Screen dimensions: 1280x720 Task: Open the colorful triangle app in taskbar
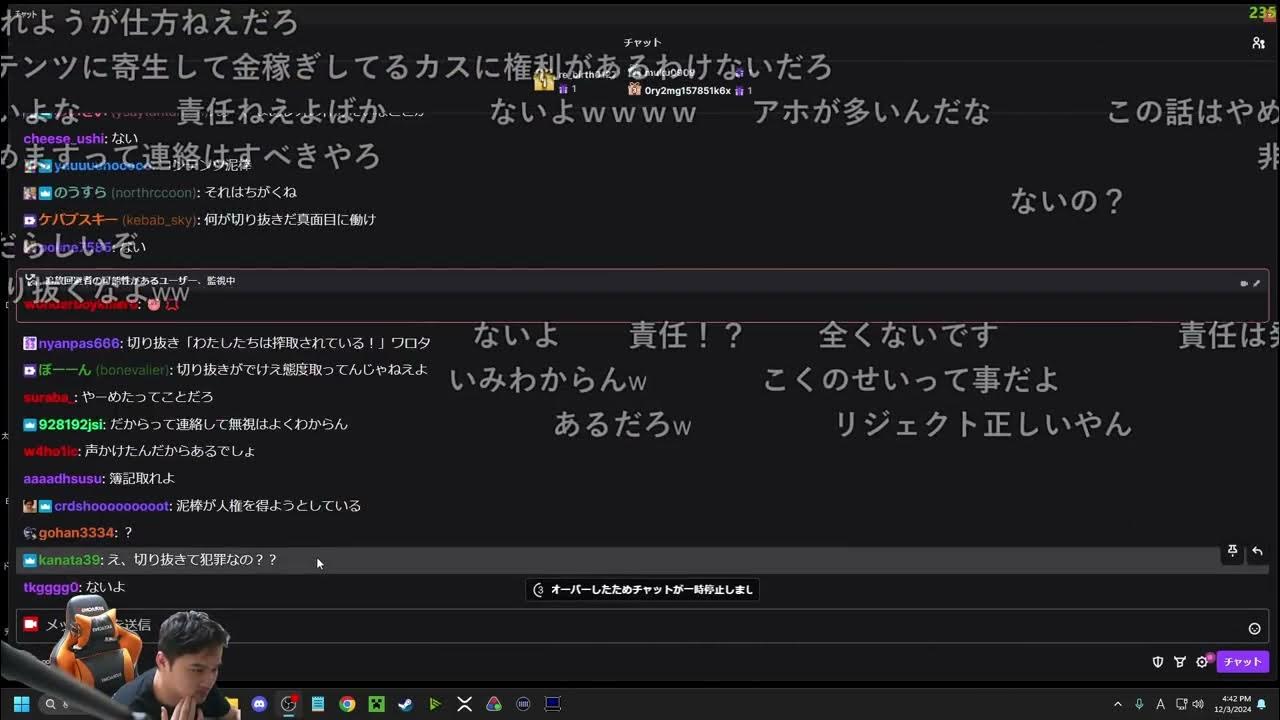click(x=494, y=704)
